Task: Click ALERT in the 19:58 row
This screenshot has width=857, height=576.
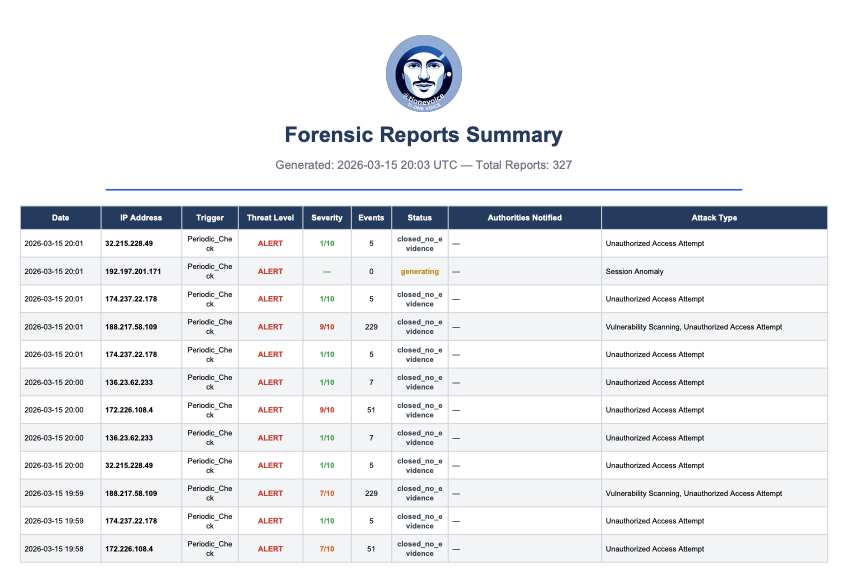Action: pos(271,549)
